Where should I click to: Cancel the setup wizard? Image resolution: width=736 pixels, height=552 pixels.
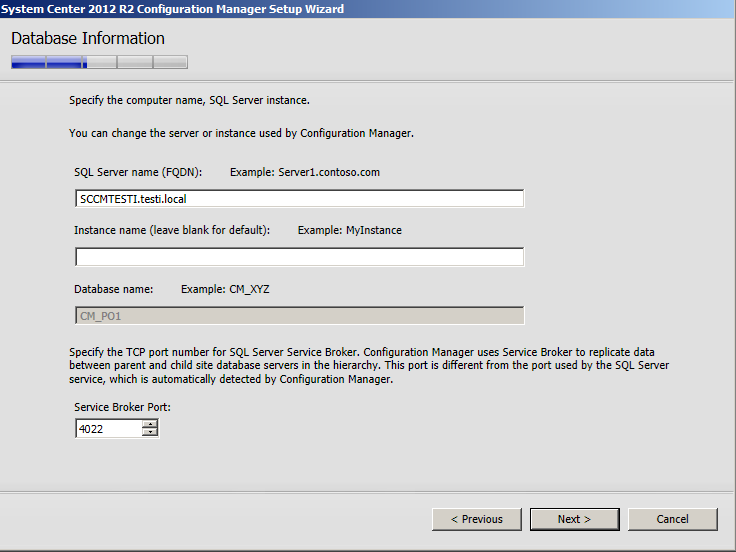(x=673, y=519)
